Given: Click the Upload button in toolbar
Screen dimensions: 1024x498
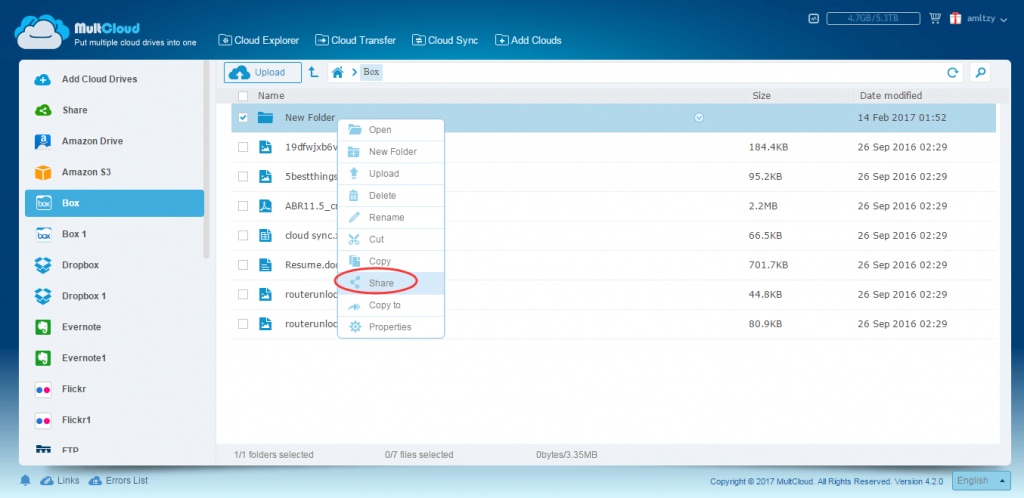Looking at the screenshot, I should (x=263, y=72).
